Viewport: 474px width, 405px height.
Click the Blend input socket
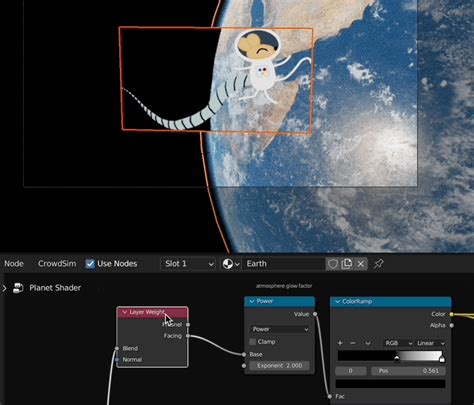click(x=117, y=348)
